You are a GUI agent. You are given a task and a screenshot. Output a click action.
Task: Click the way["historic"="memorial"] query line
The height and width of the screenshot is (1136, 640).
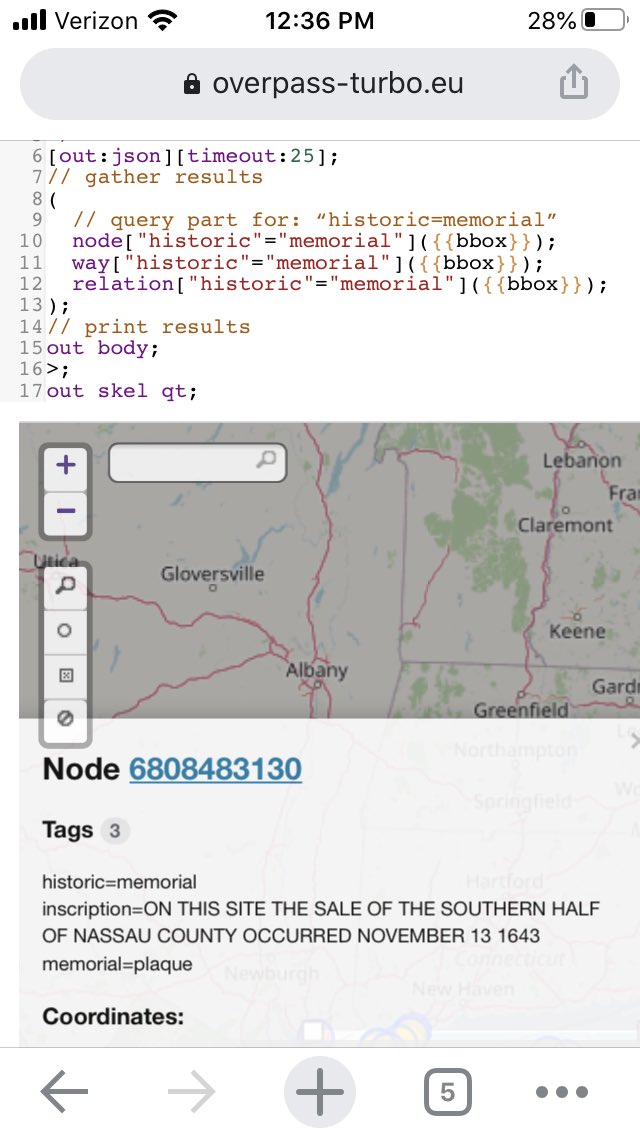click(307, 262)
